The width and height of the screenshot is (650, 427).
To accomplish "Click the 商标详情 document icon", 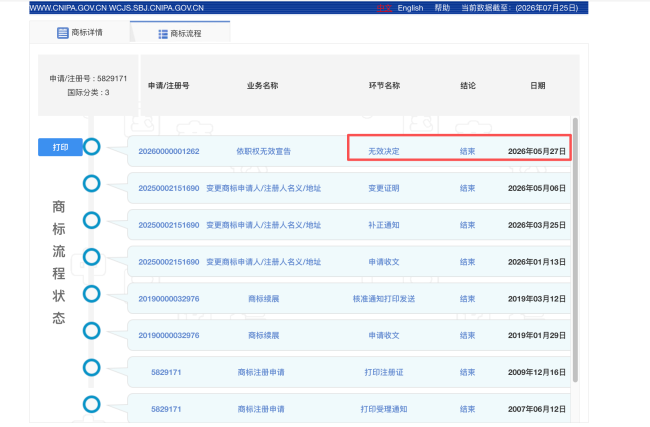I will click(x=63, y=33).
